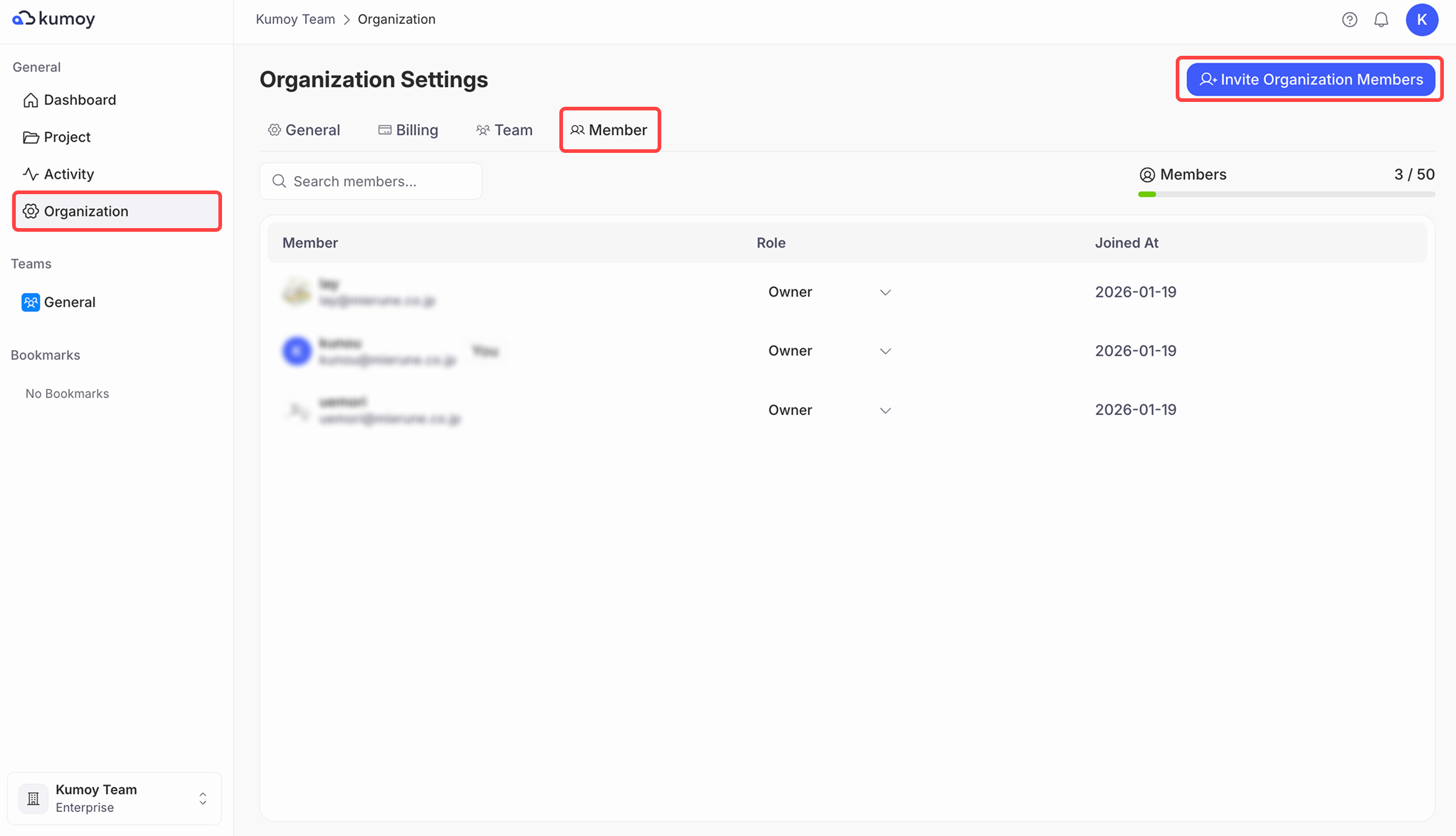
Task: Click the Activity pulse icon
Action: [x=30, y=174]
